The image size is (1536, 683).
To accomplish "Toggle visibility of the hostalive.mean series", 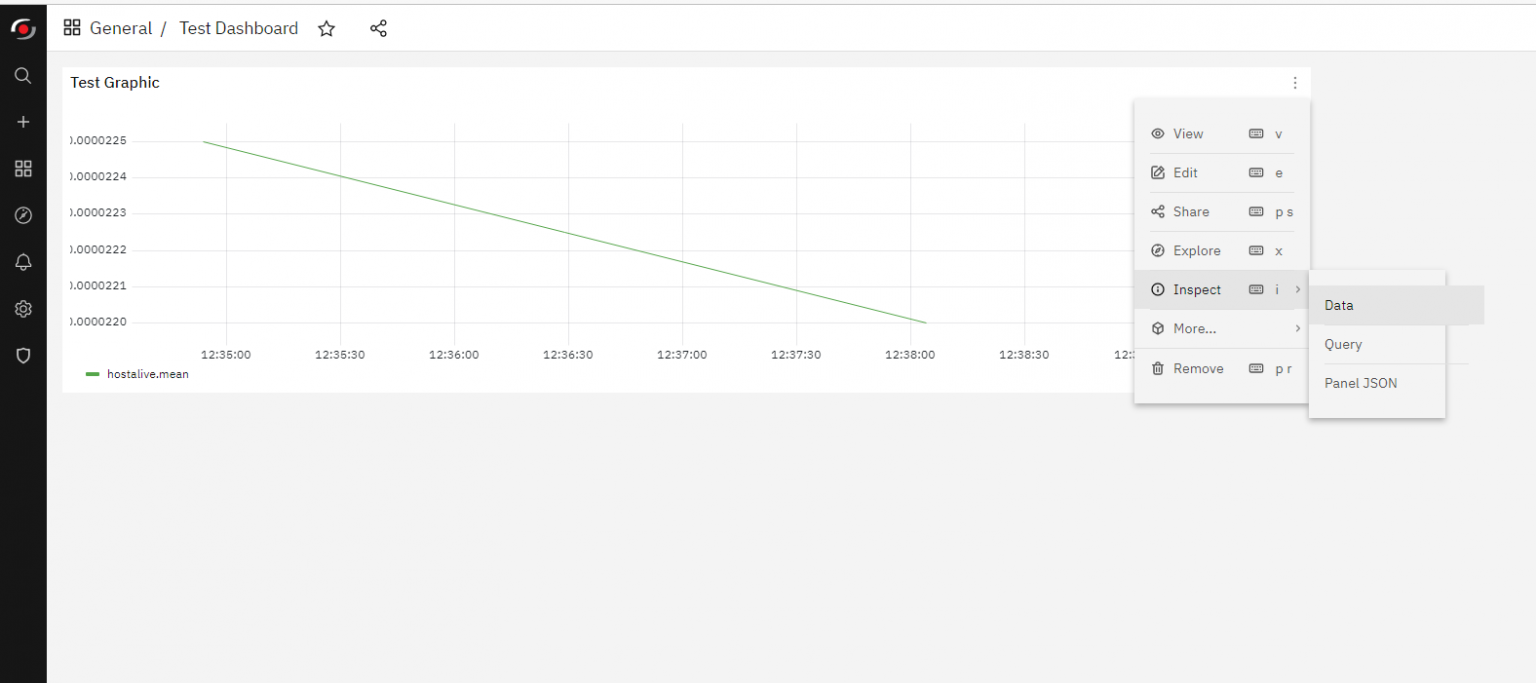I will click(x=147, y=374).
